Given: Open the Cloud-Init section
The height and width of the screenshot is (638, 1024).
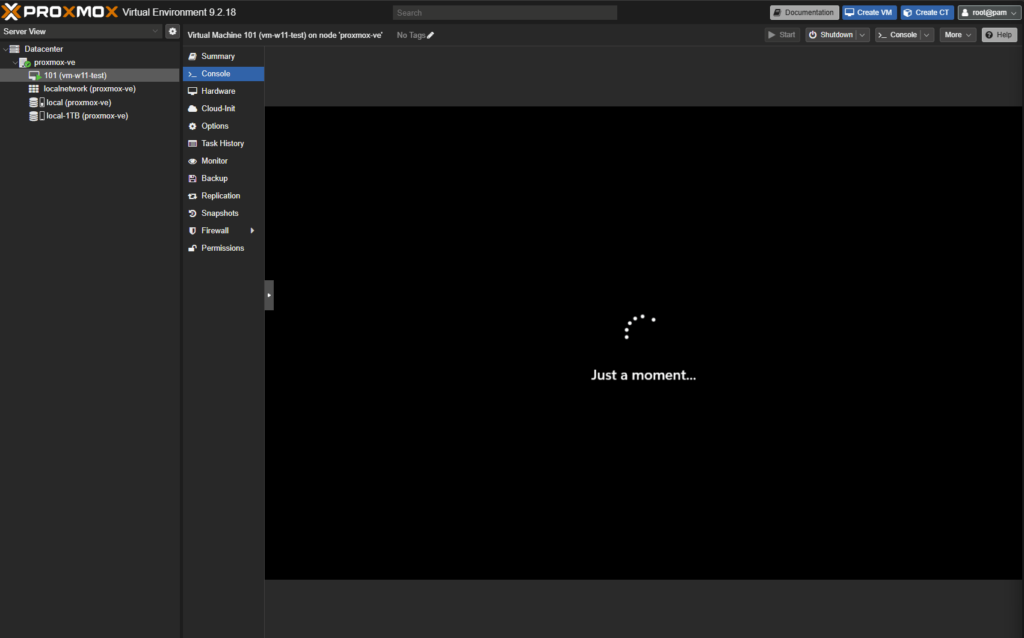Looking at the screenshot, I should [x=223, y=108].
